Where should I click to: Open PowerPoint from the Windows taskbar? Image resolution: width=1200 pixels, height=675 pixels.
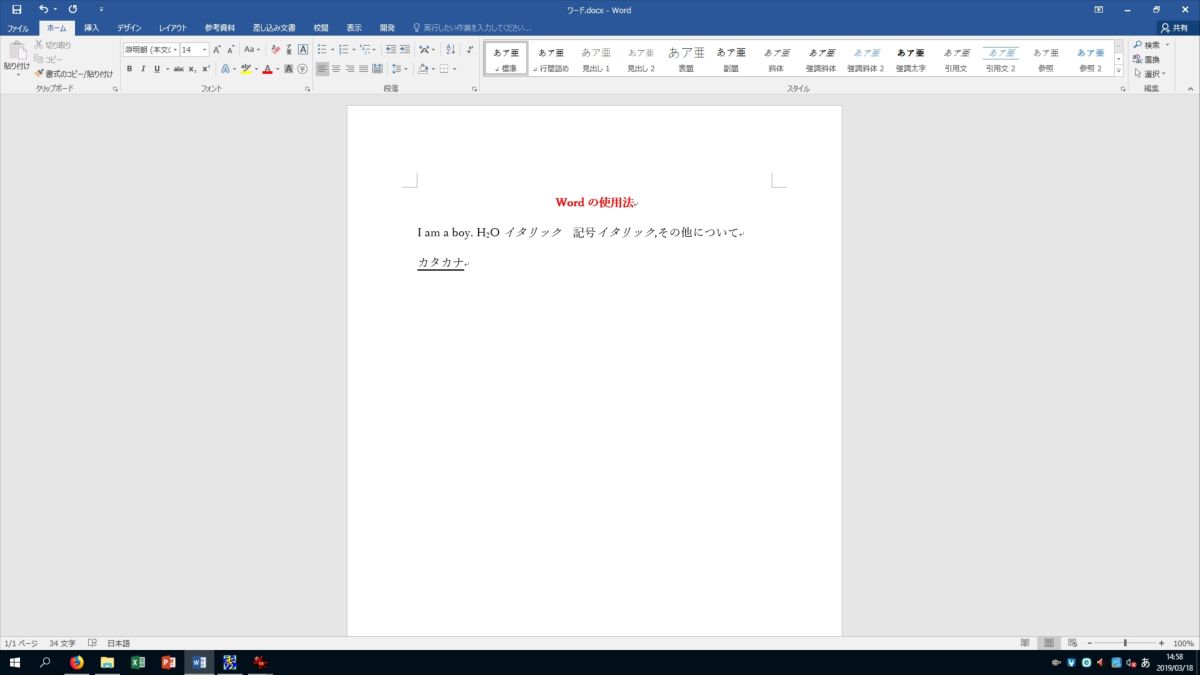tap(169, 662)
